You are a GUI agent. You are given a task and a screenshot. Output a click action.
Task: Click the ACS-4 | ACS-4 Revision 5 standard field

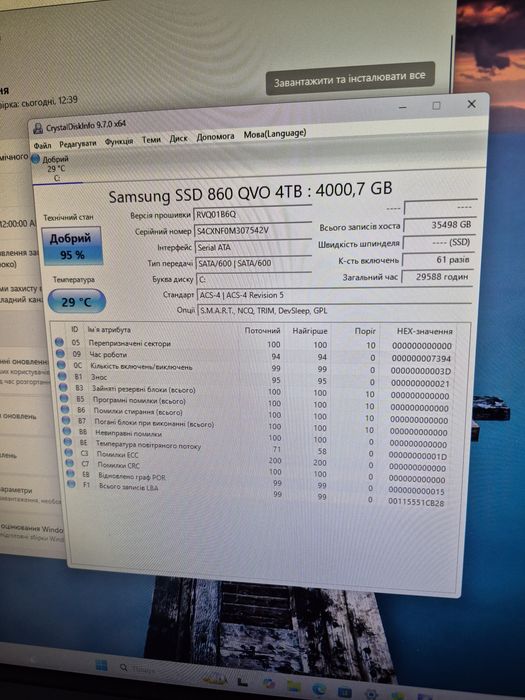click(334, 295)
